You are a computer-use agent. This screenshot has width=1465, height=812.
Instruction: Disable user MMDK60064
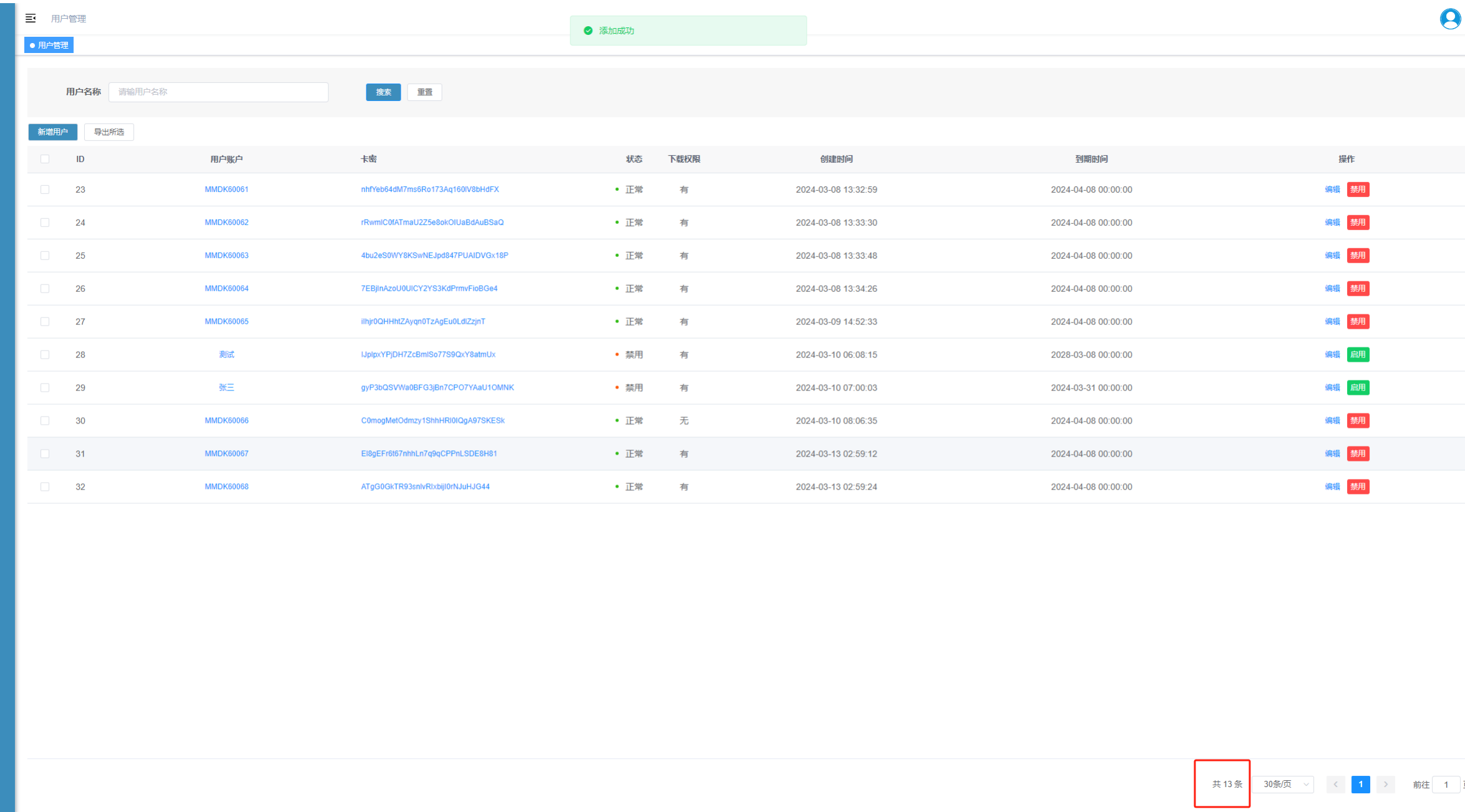tap(1358, 289)
